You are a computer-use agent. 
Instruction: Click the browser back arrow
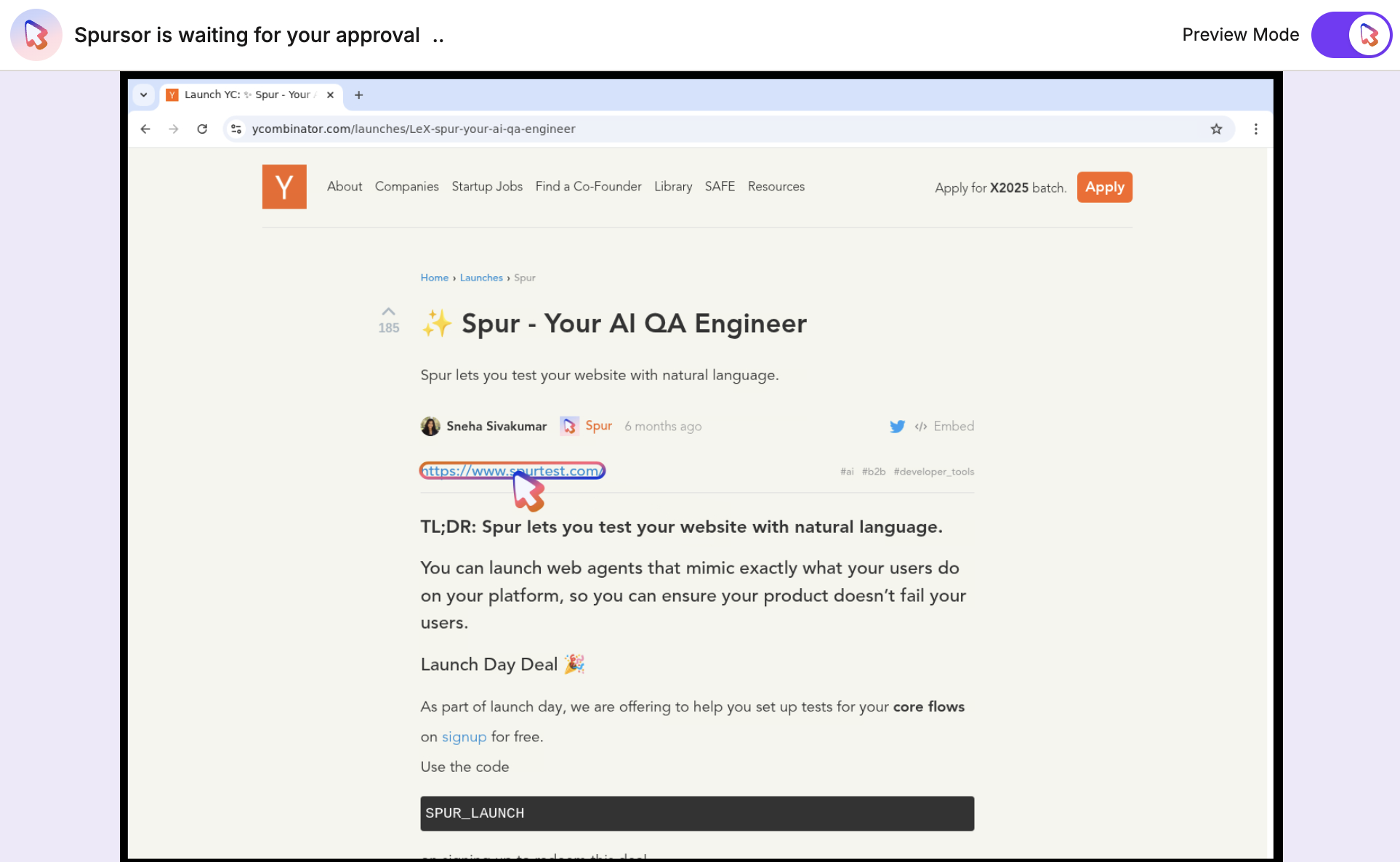(x=145, y=129)
